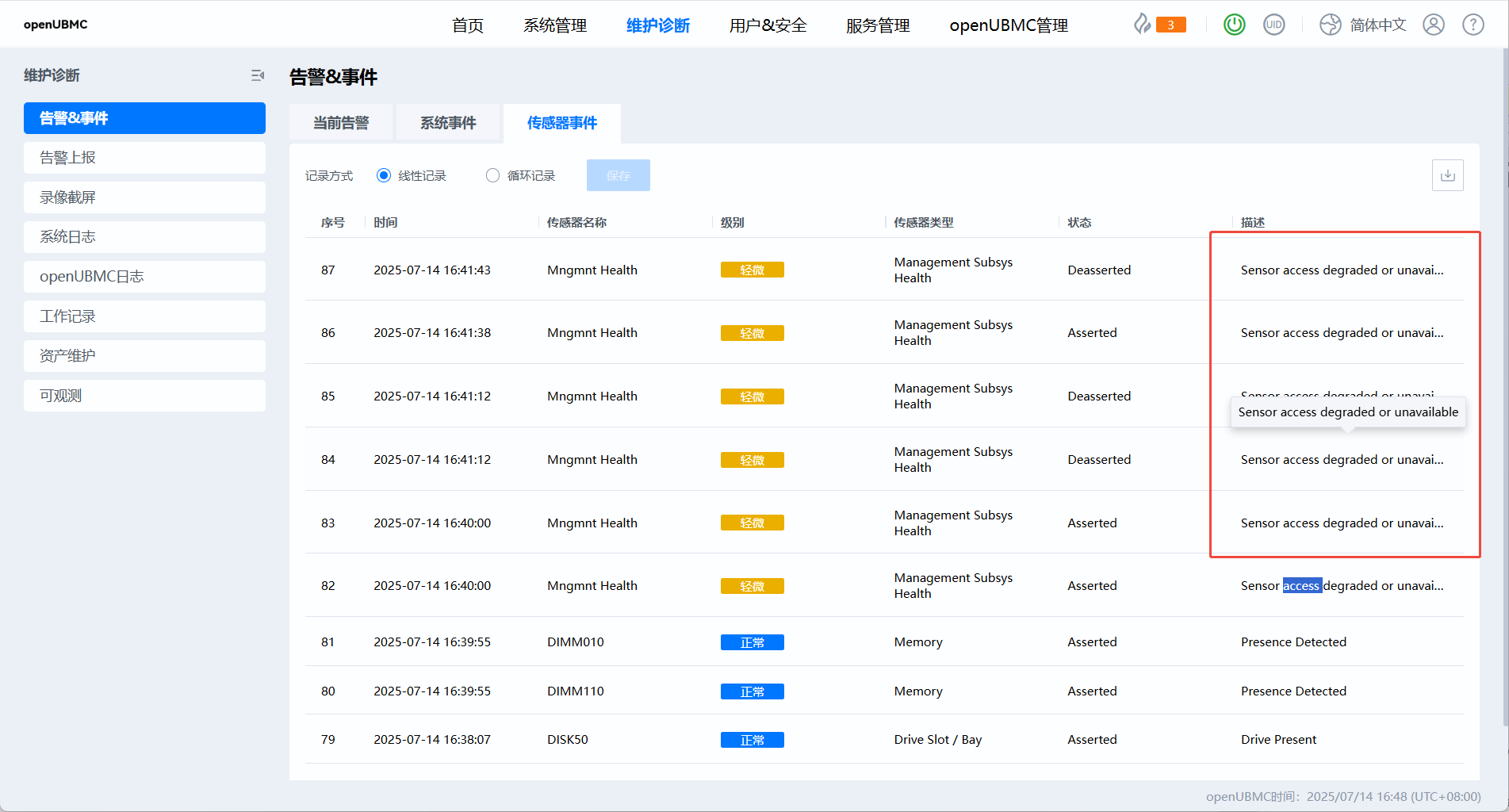This screenshot has width=1509, height=812.
Task: Click Deasserted status in row 85
Action: 1099,396
